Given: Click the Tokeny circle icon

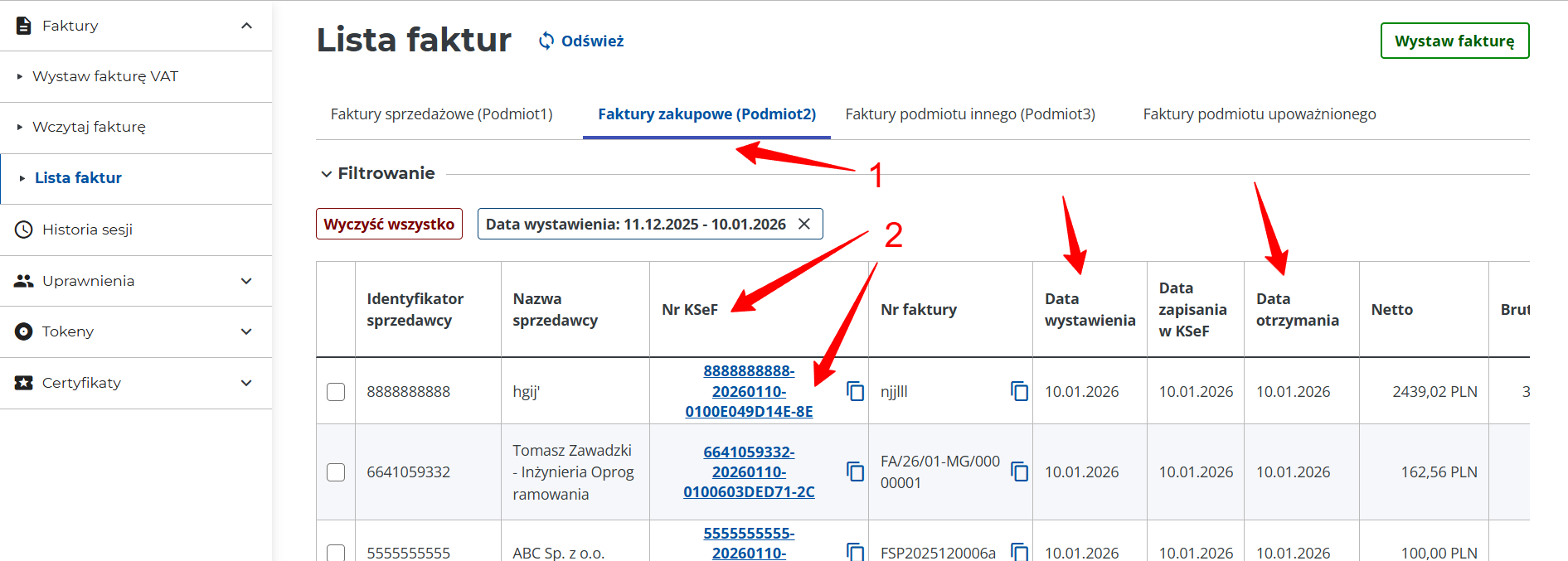Looking at the screenshot, I should 24,331.
